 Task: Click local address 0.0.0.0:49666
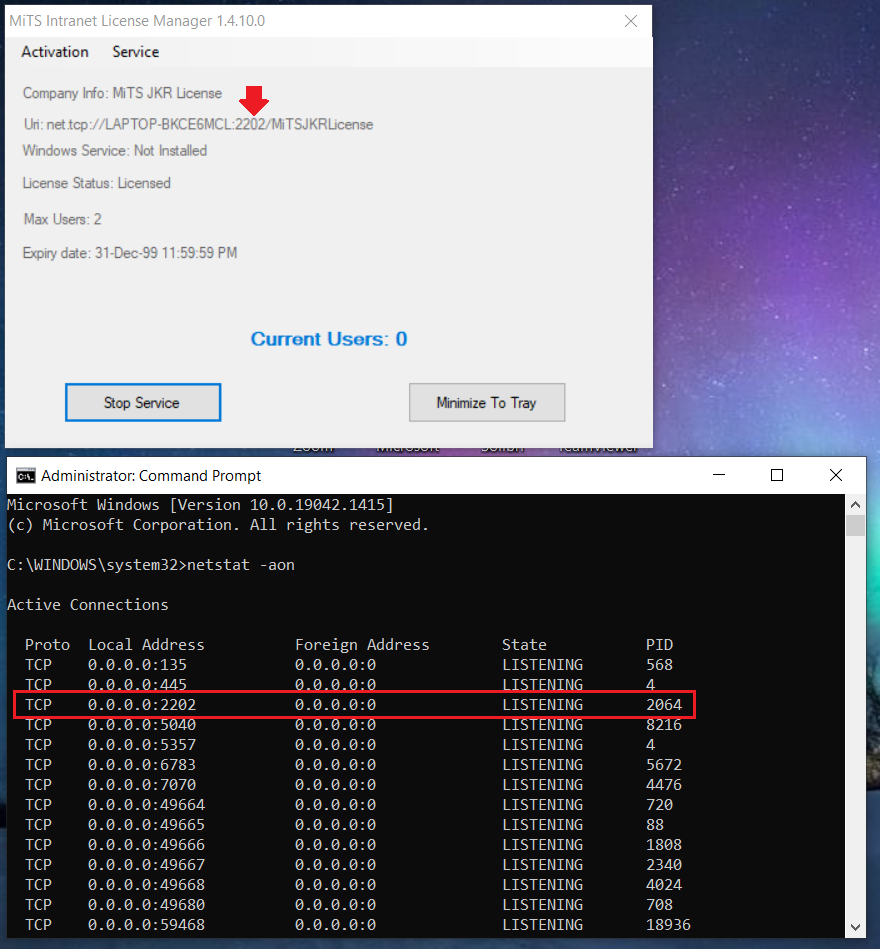click(147, 845)
